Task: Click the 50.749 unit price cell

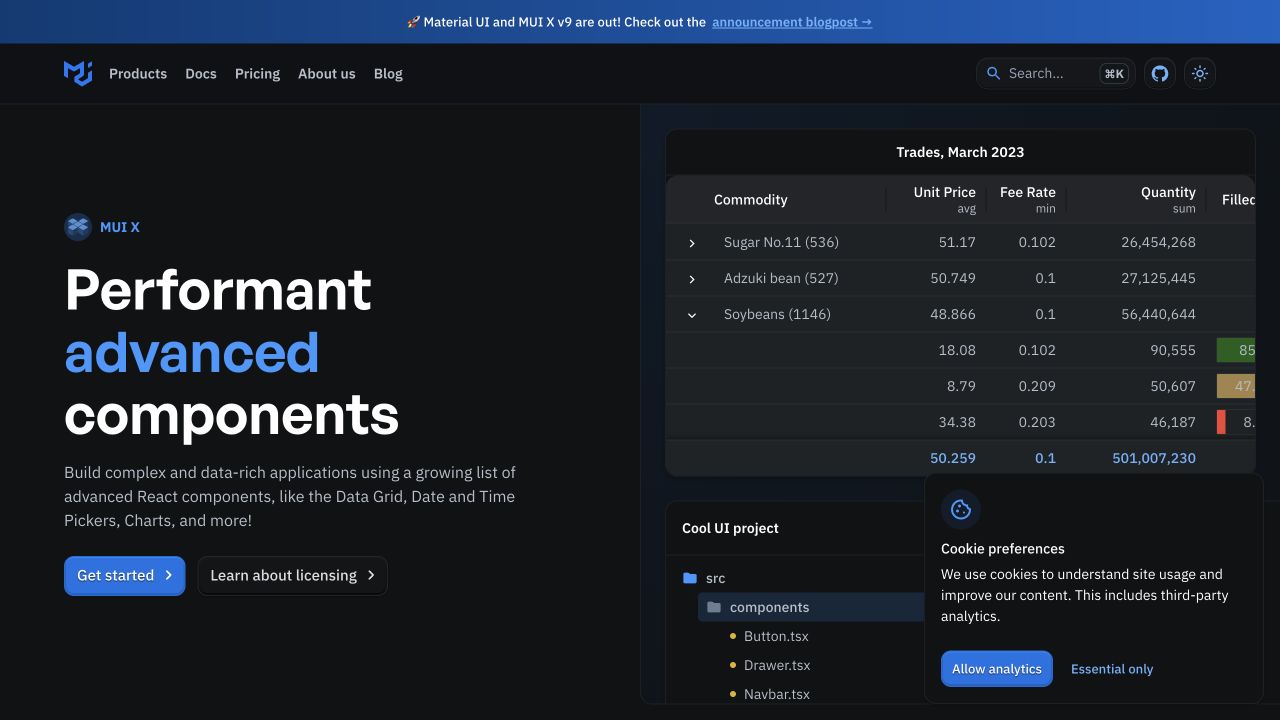Action: (953, 278)
